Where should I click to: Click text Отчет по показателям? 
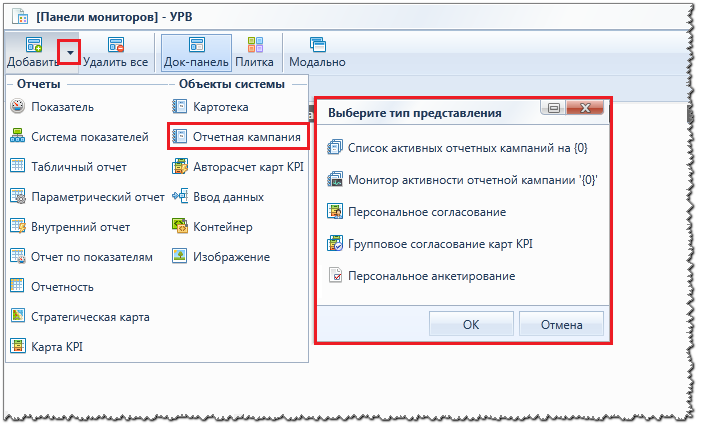coord(91,257)
